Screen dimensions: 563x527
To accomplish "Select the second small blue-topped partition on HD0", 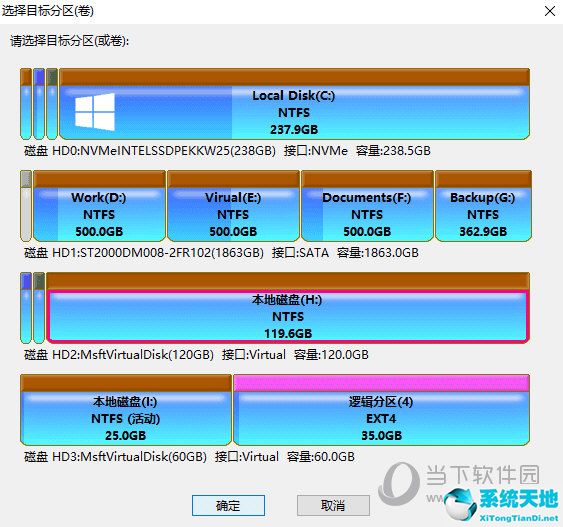I will (39, 104).
